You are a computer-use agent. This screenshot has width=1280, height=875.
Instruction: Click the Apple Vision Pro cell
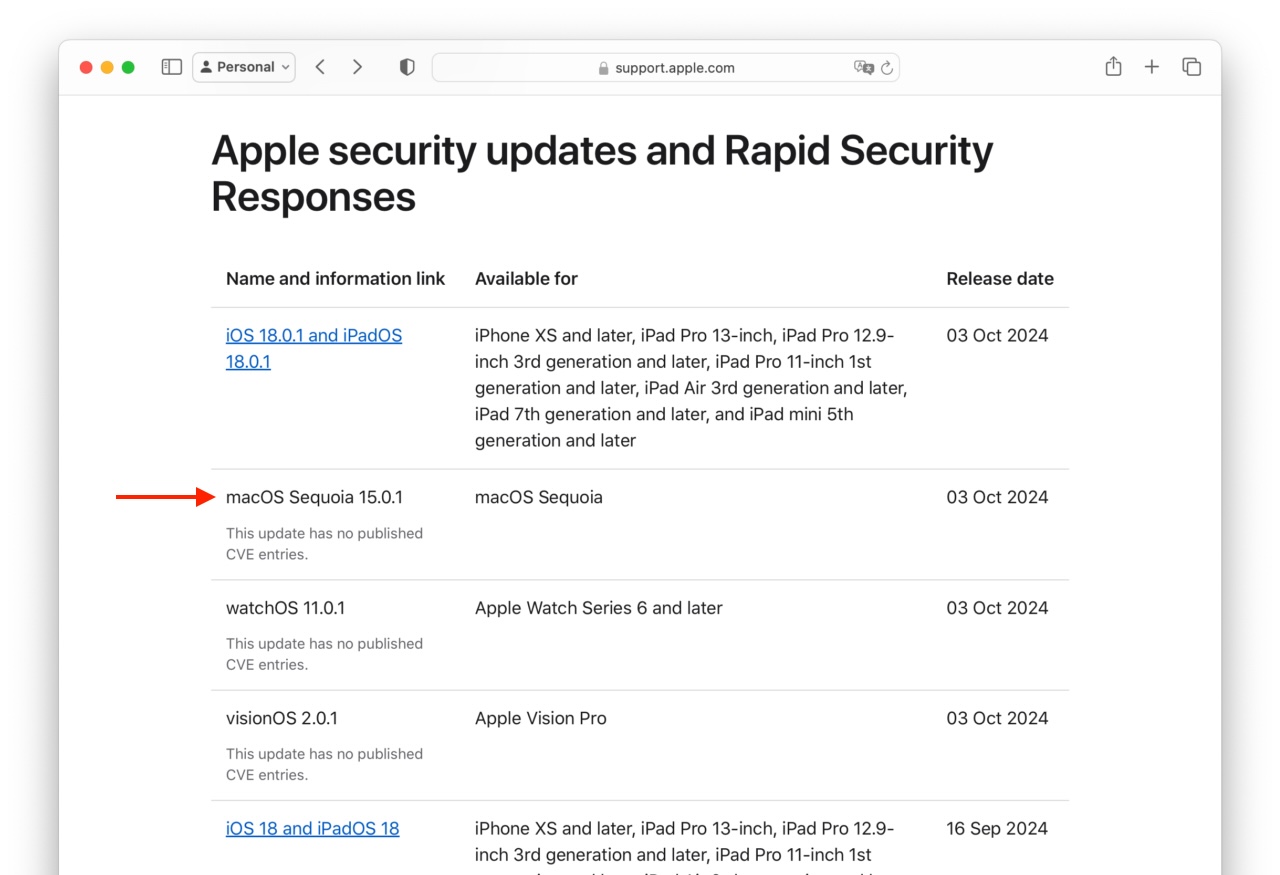[x=541, y=718]
